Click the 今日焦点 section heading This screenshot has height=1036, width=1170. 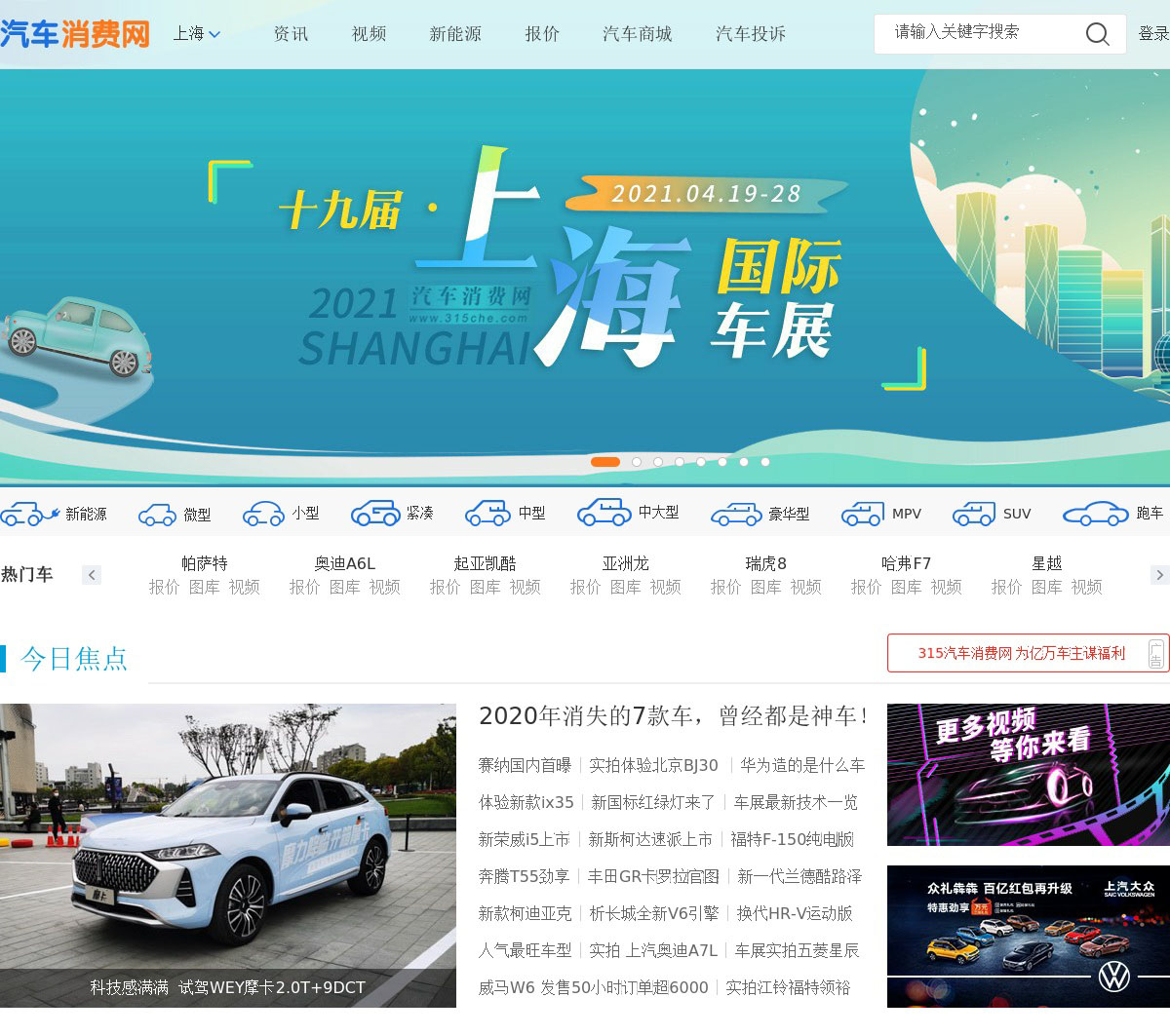[x=74, y=659]
